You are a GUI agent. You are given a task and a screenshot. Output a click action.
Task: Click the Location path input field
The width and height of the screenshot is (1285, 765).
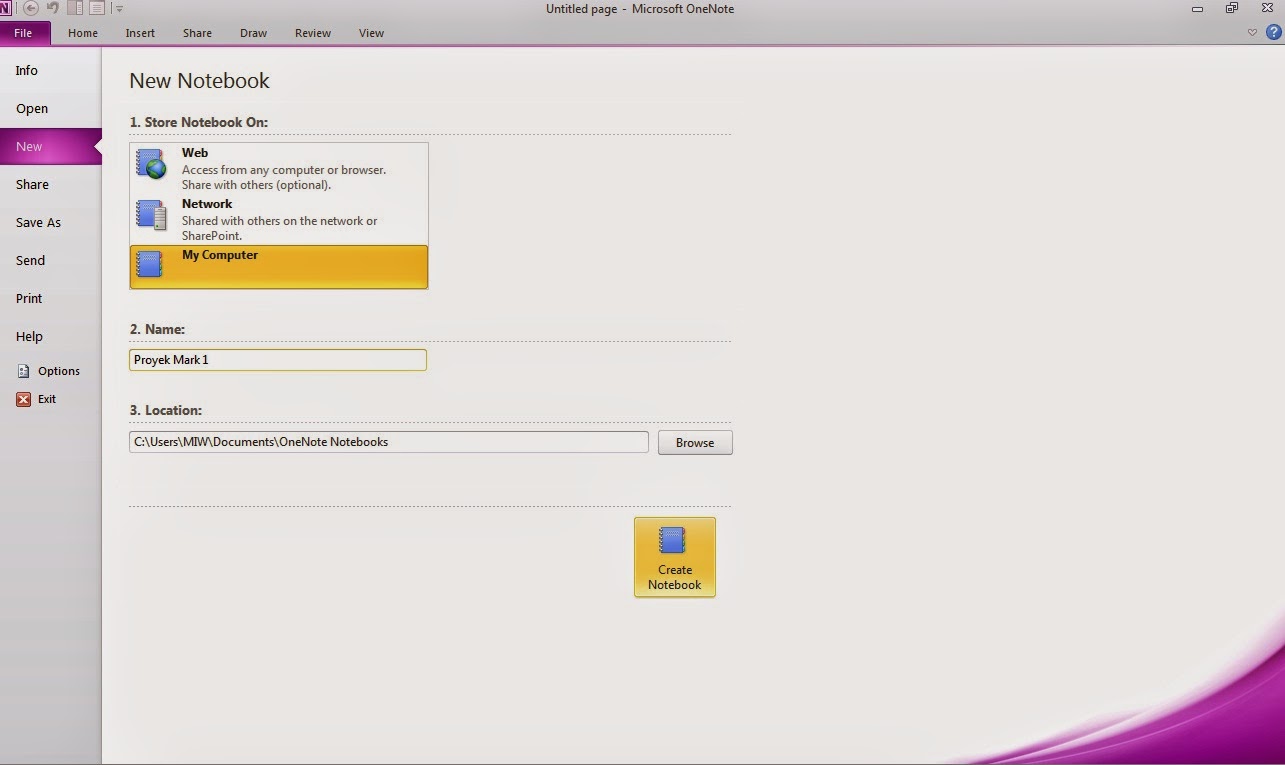point(389,441)
